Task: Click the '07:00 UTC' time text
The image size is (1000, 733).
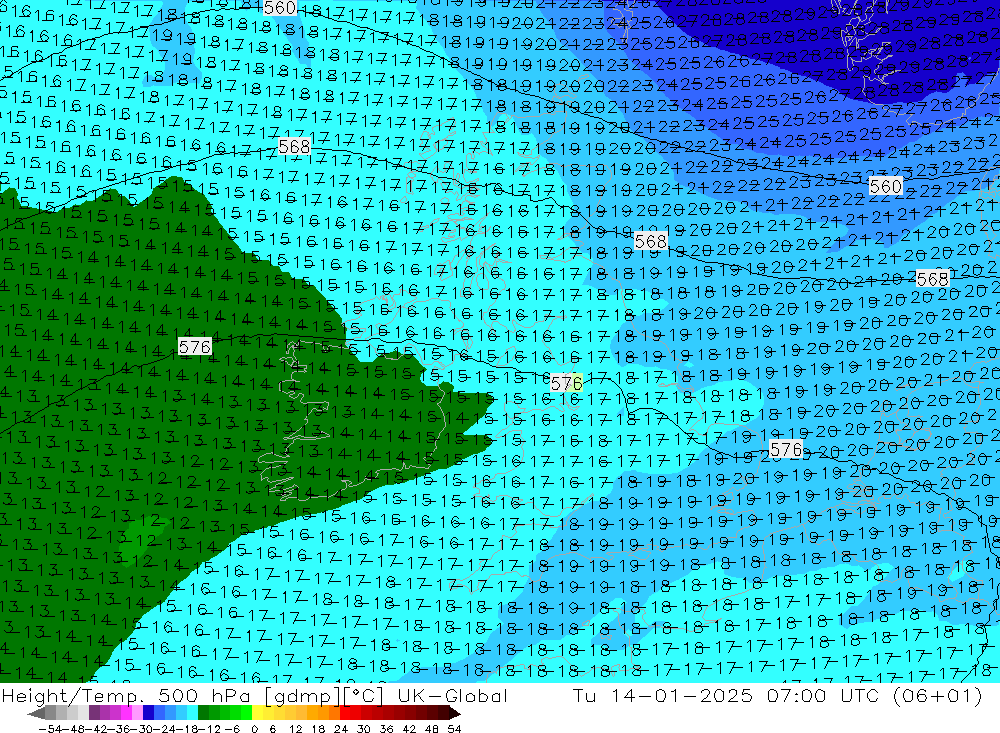Action: (x=823, y=695)
